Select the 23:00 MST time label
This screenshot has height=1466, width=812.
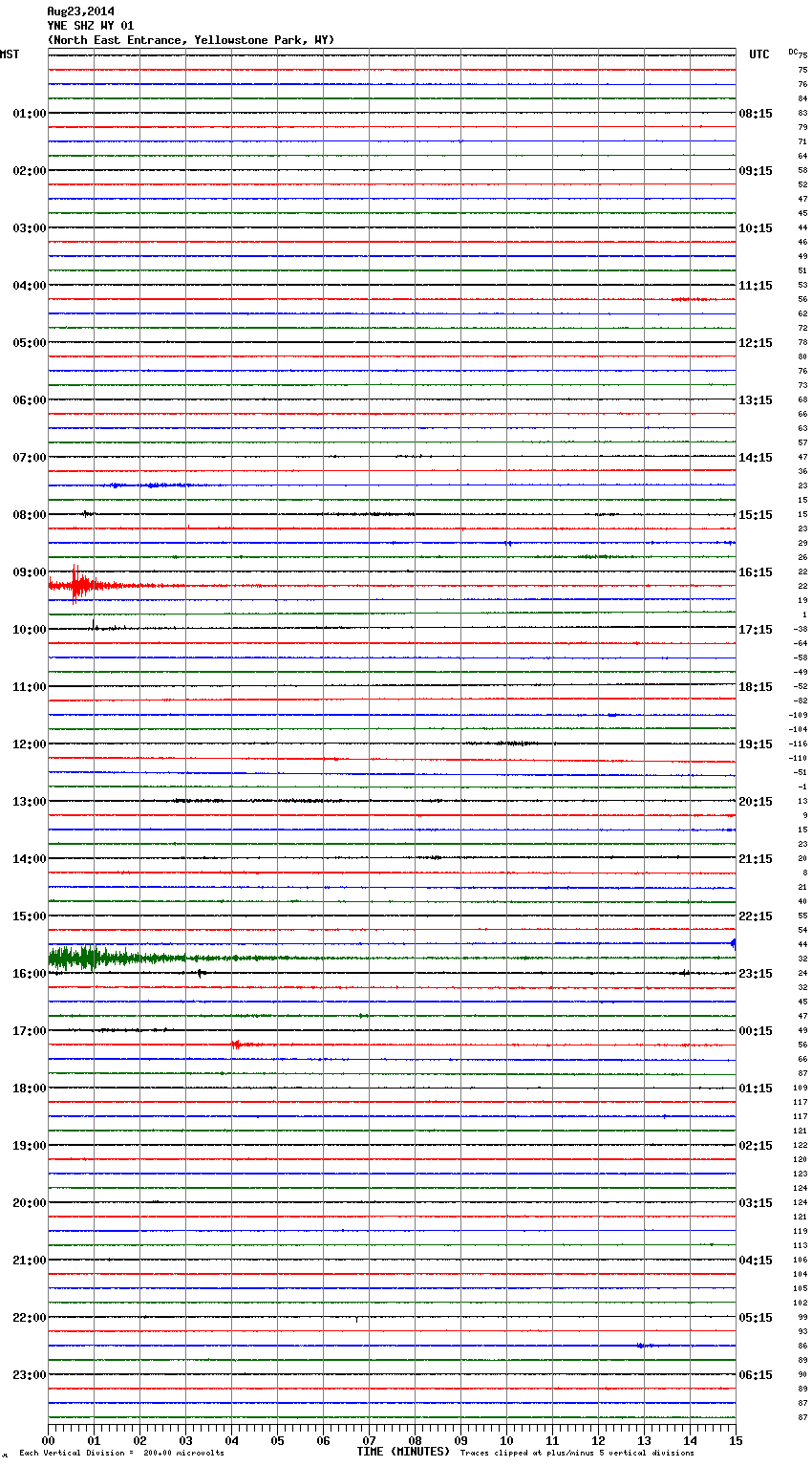coord(29,1375)
